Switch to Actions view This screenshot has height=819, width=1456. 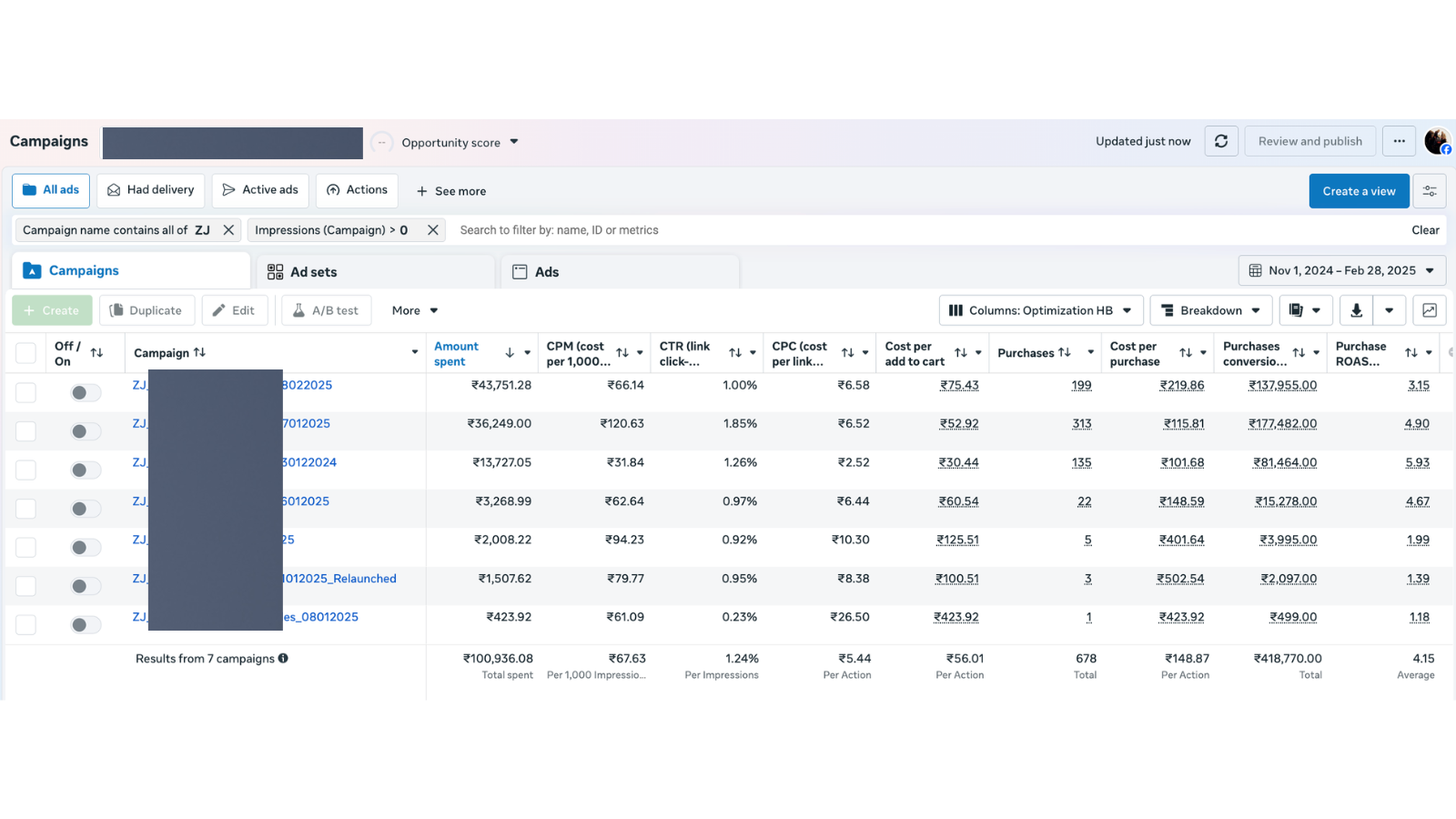pos(357,190)
